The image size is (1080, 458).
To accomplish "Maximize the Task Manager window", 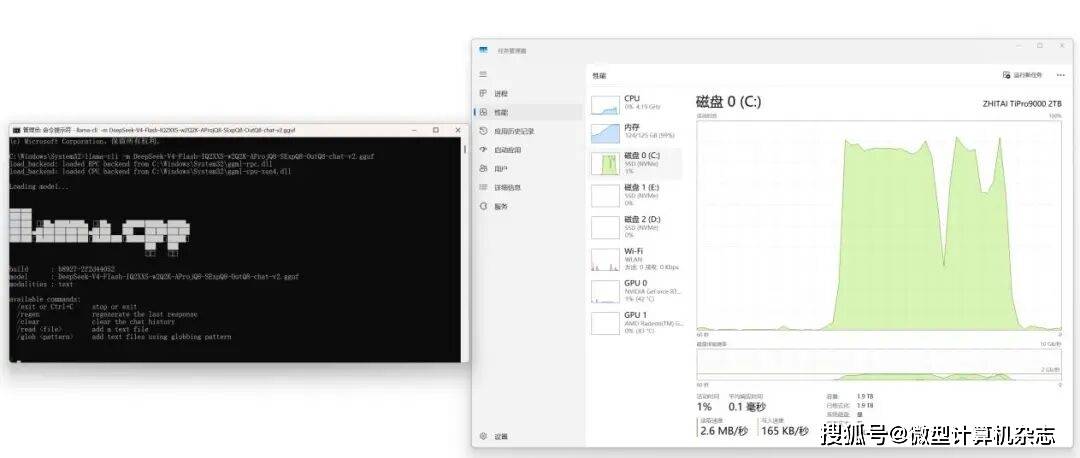I will coord(1040,45).
